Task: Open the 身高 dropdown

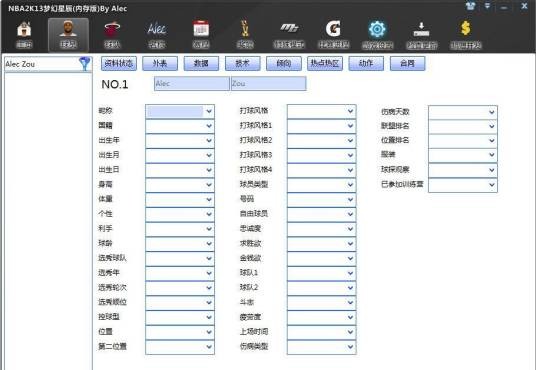Action: pos(180,185)
